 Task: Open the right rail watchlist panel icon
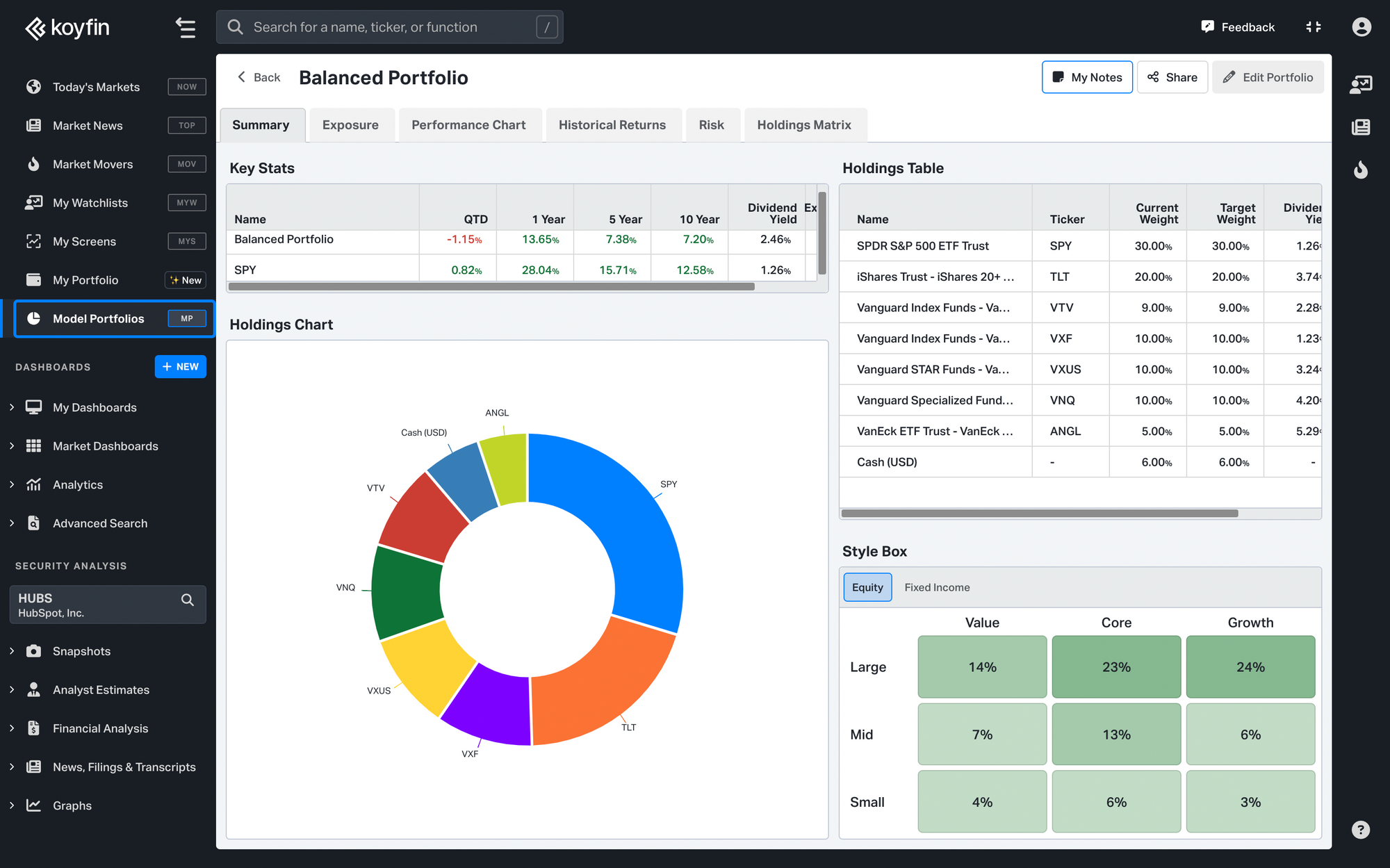coord(1360,85)
